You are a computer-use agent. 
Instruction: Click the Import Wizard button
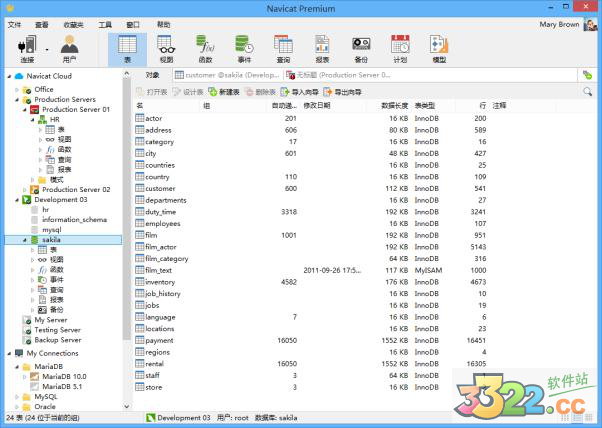tap(300, 92)
